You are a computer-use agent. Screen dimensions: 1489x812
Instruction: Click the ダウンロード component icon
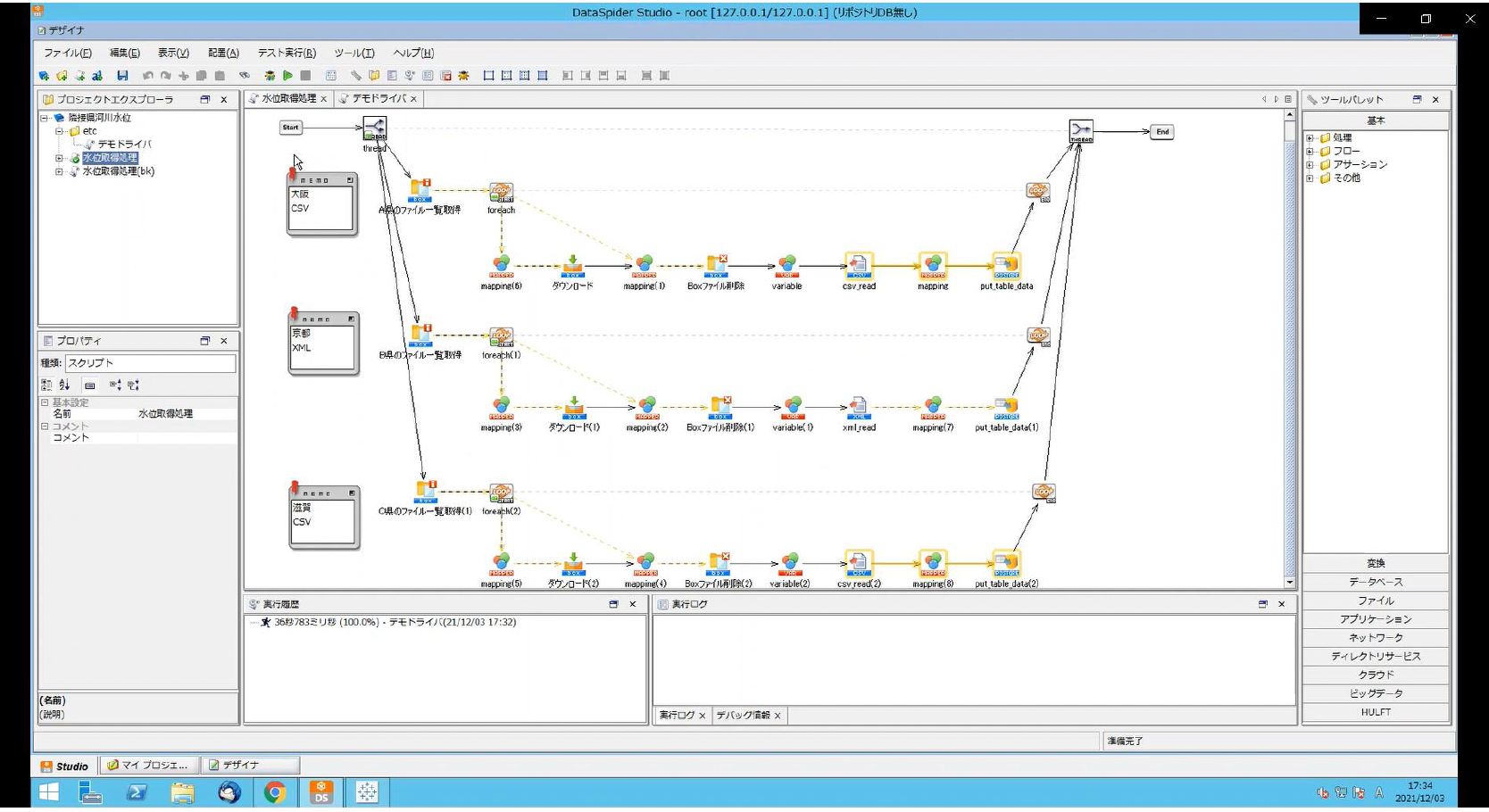click(572, 265)
